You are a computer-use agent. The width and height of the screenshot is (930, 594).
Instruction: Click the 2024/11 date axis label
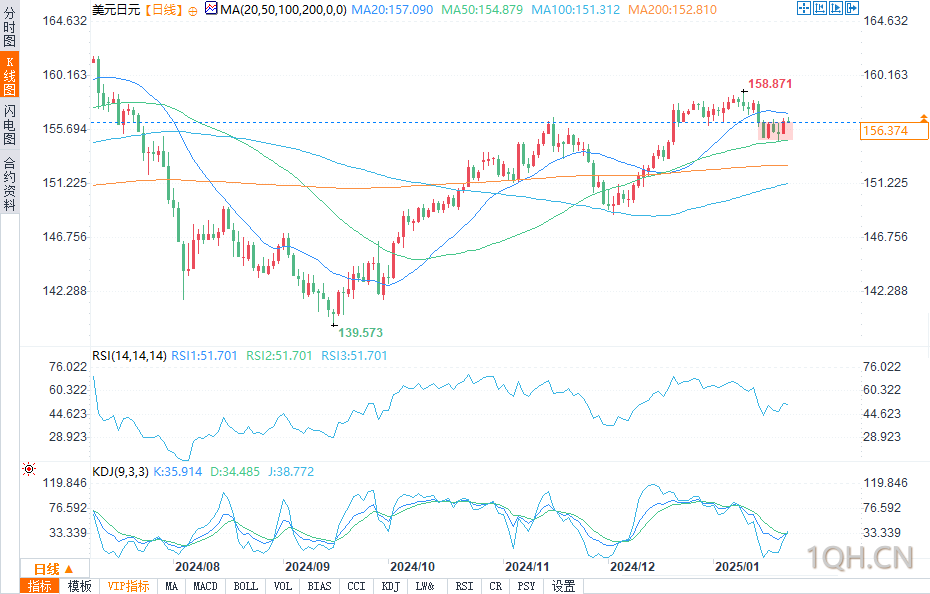coord(527,567)
